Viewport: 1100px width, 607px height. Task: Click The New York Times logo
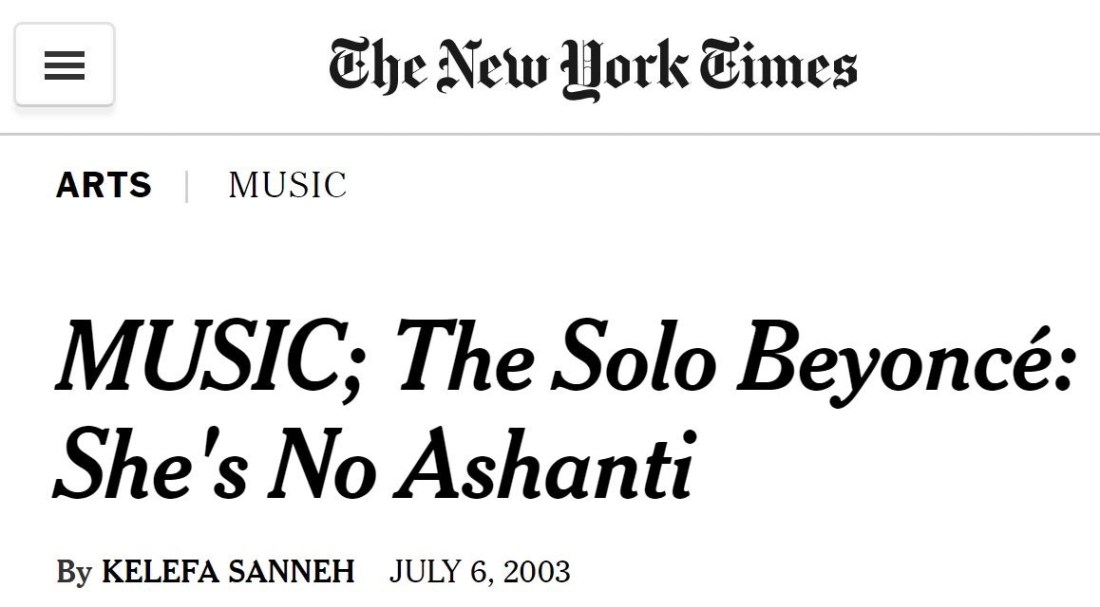592,66
